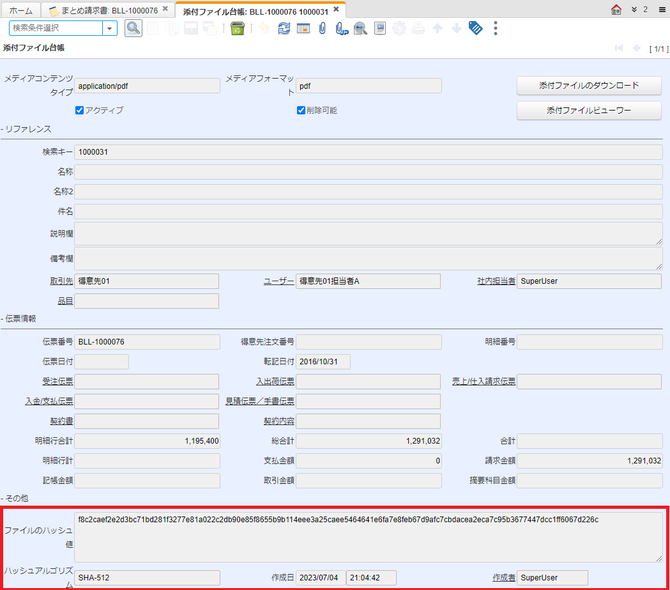
Task: Click the 検索キー field showing 1000031
Action: (x=368, y=152)
